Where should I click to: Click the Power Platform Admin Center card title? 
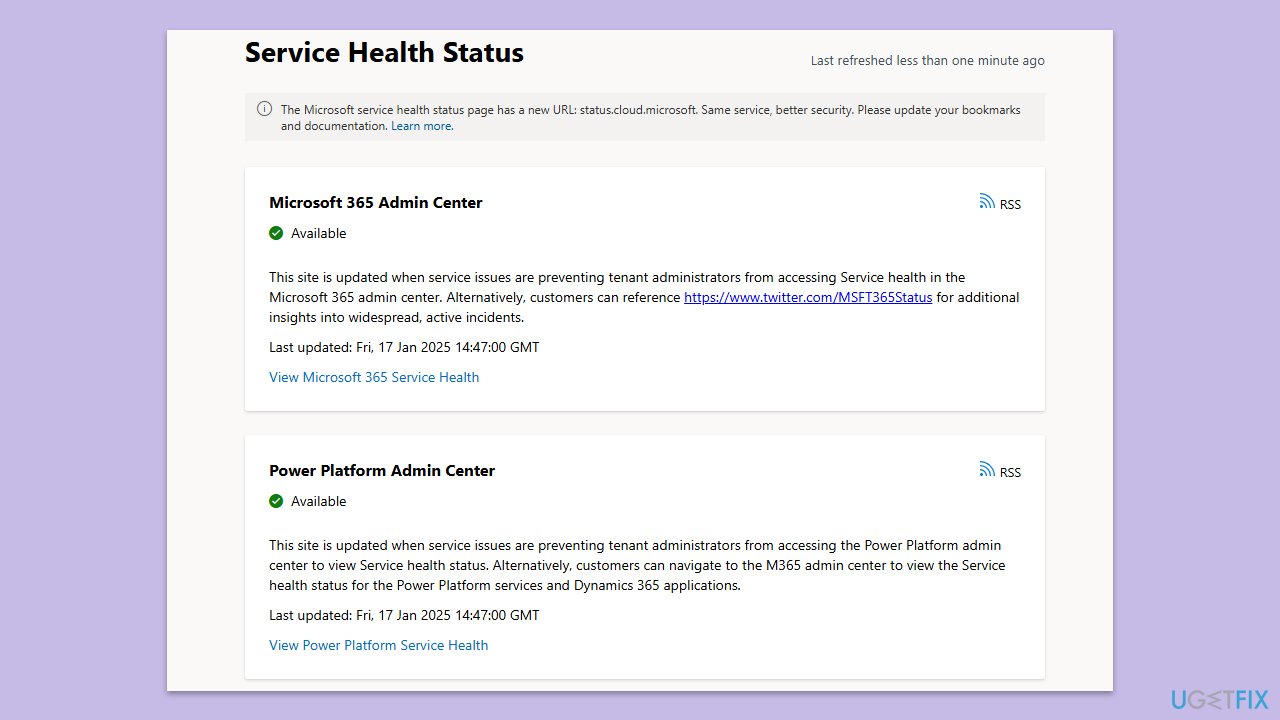tap(382, 470)
